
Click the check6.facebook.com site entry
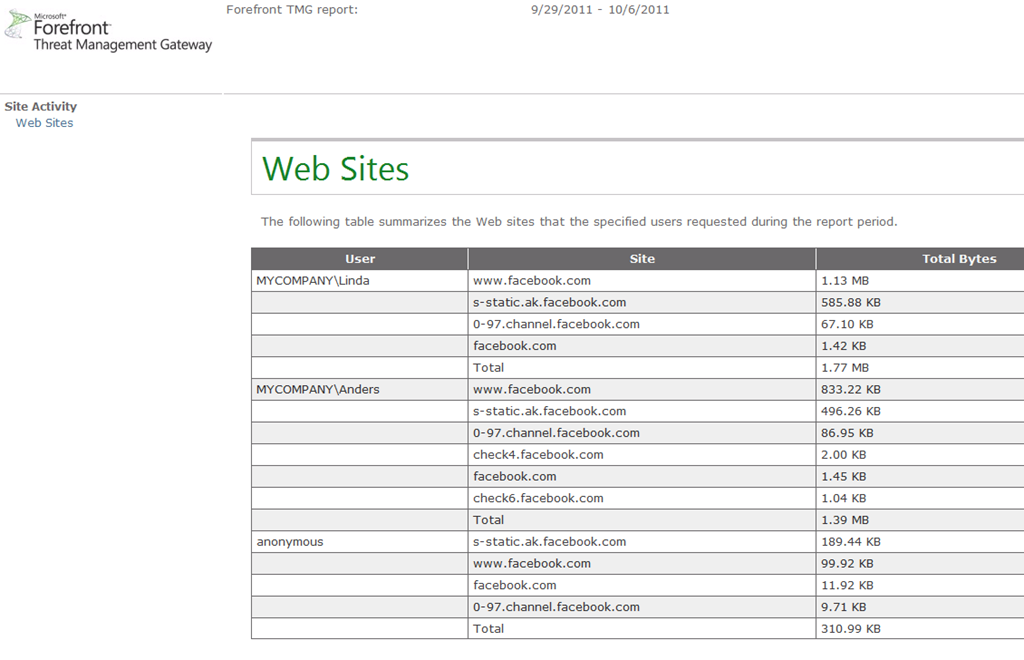point(538,498)
